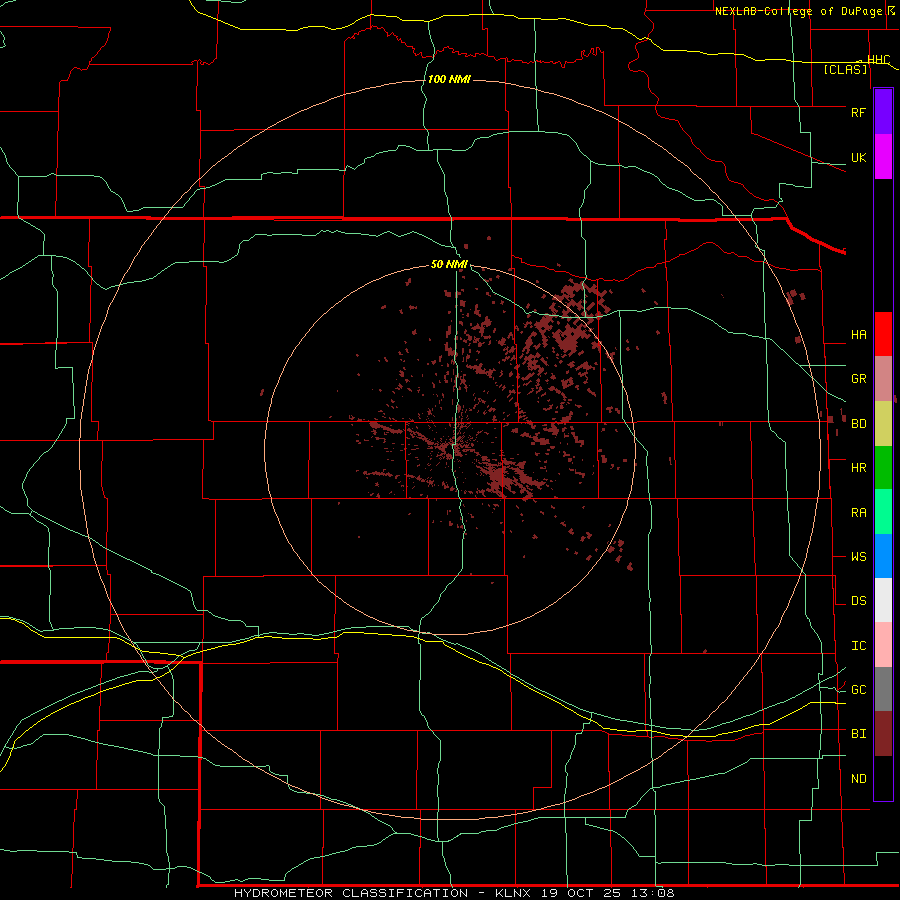The height and width of the screenshot is (900, 900).
Task: Click the RF purple legend swatch
Action: 883,111
